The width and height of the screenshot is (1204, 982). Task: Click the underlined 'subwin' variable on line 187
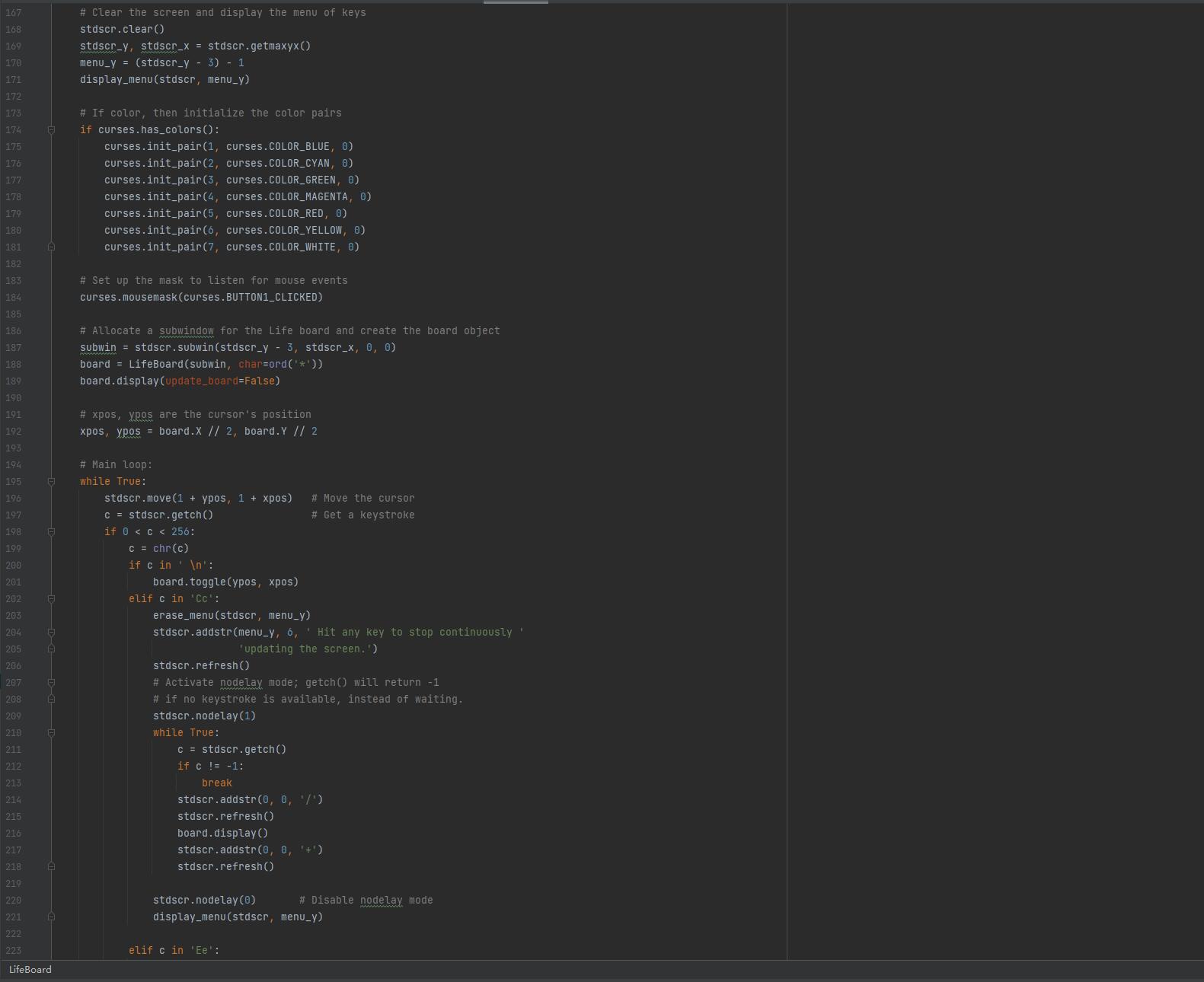[98, 348]
